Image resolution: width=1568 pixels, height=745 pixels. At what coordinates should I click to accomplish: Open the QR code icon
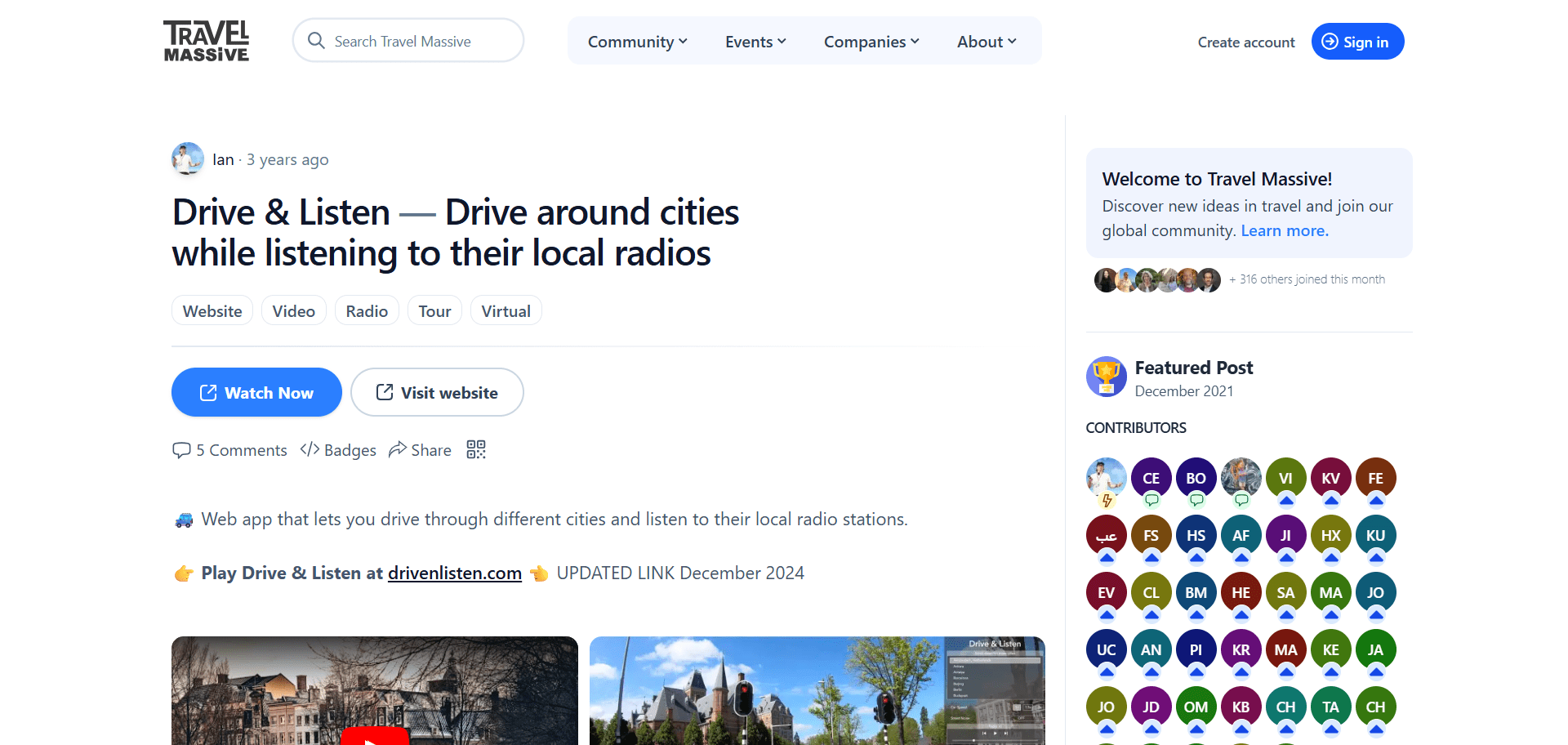tap(476, 450)
